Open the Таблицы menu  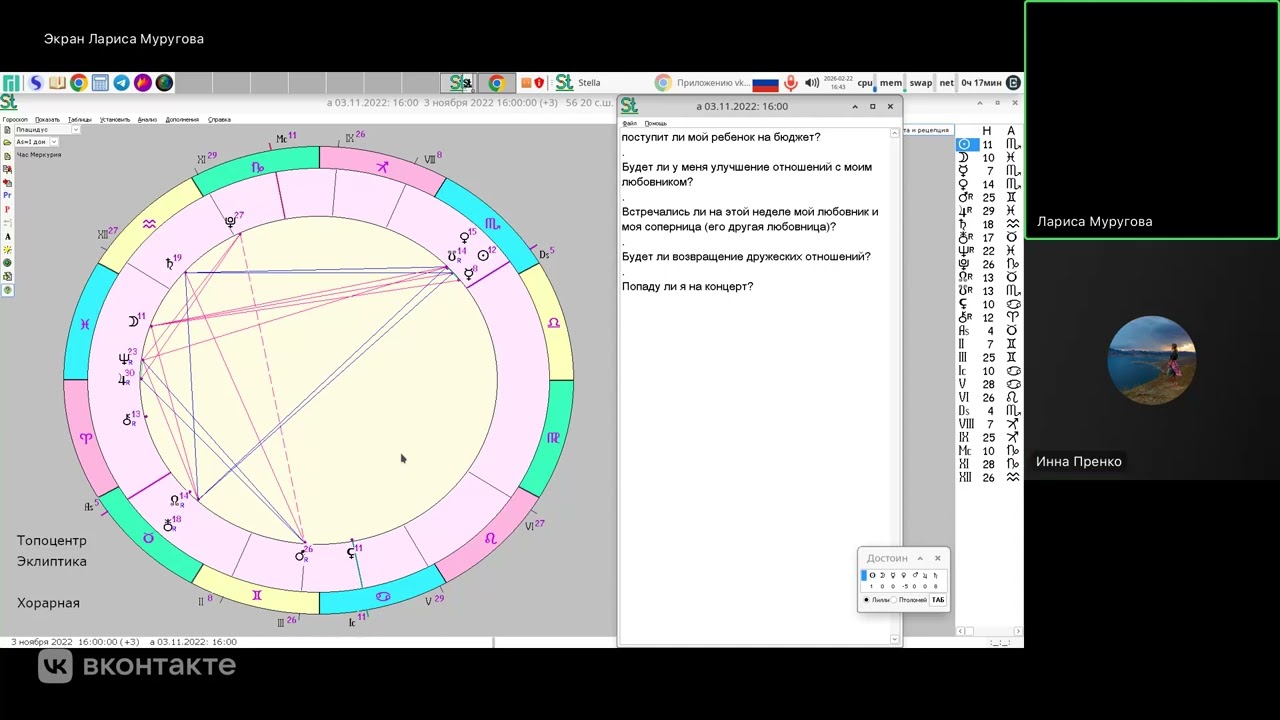tap(80, 119)
